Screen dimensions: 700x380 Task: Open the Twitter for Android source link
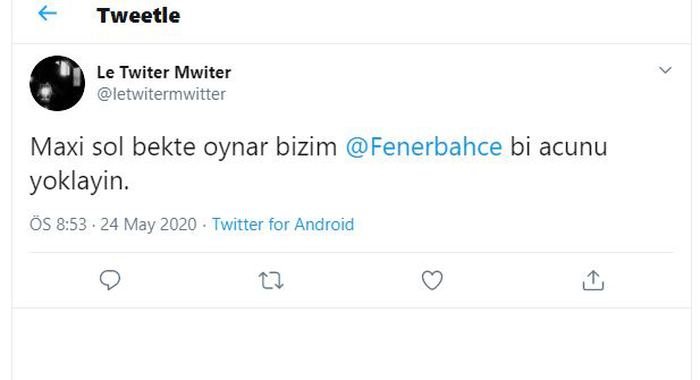coord(283,224)
